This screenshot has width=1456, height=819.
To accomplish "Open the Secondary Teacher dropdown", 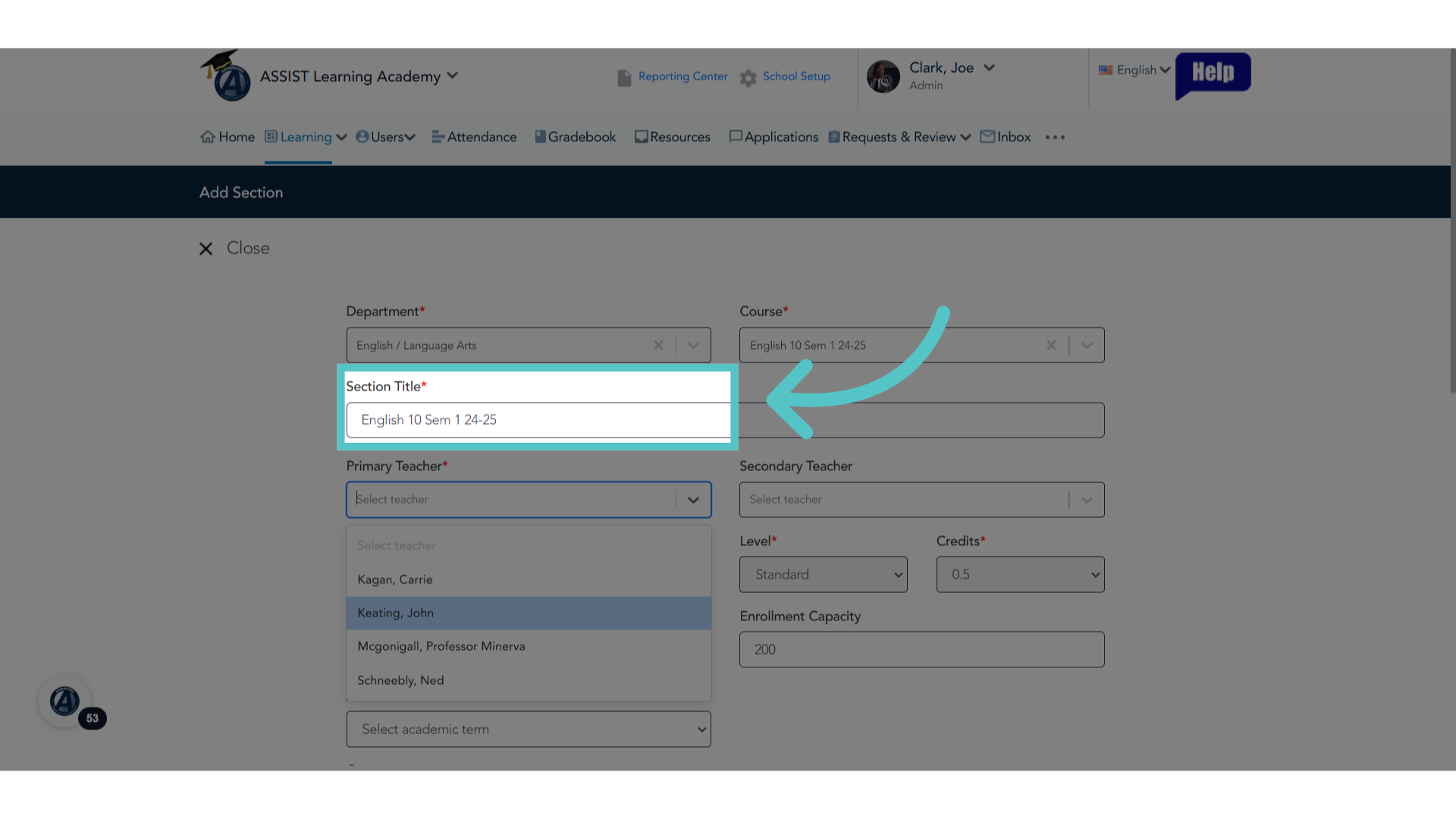I will [x=921, y=500].
